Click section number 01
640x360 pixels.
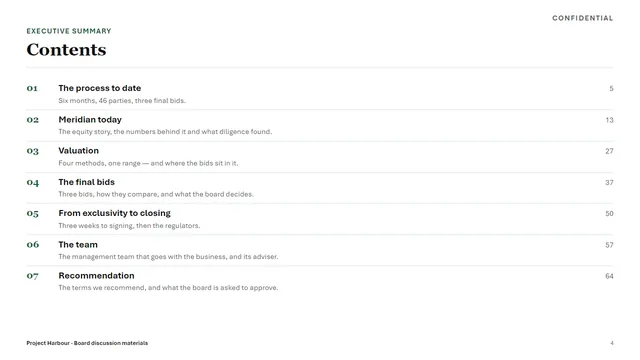pyautogui.click(x=32, y=88)
